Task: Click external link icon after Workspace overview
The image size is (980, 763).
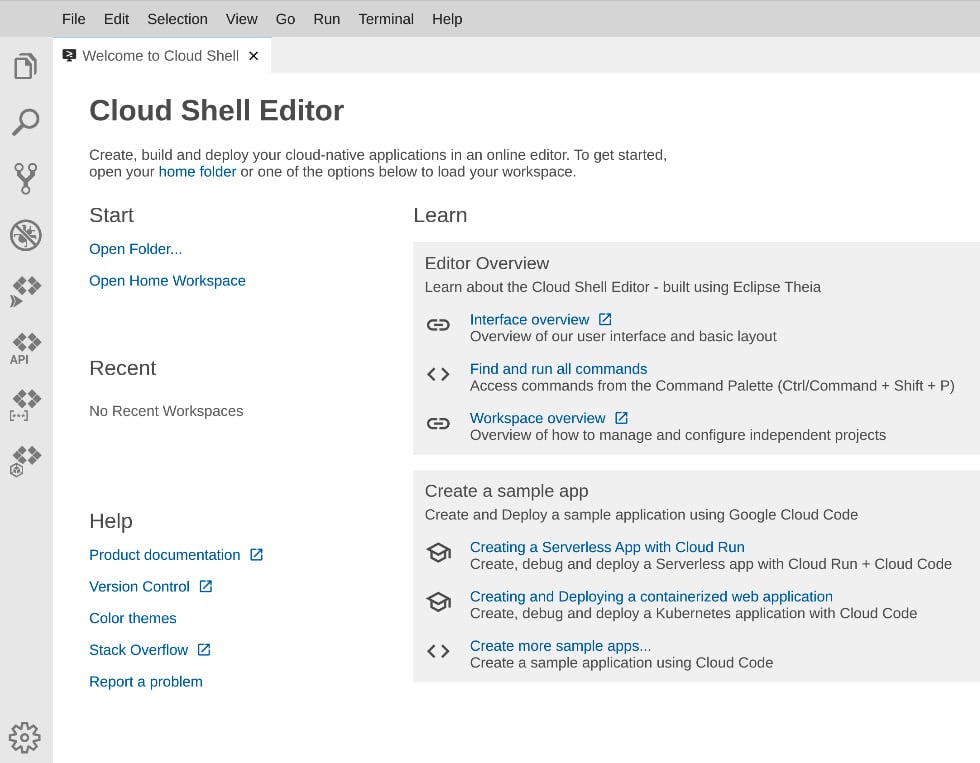Action: click(621, 418)
